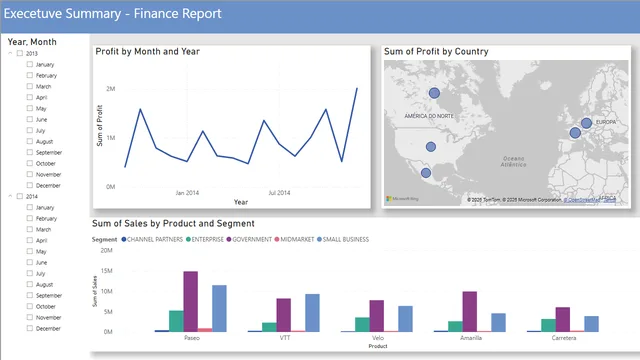Select VTT Government bar
The height and width of the screenshot is (360, 640).
(284, 315)
